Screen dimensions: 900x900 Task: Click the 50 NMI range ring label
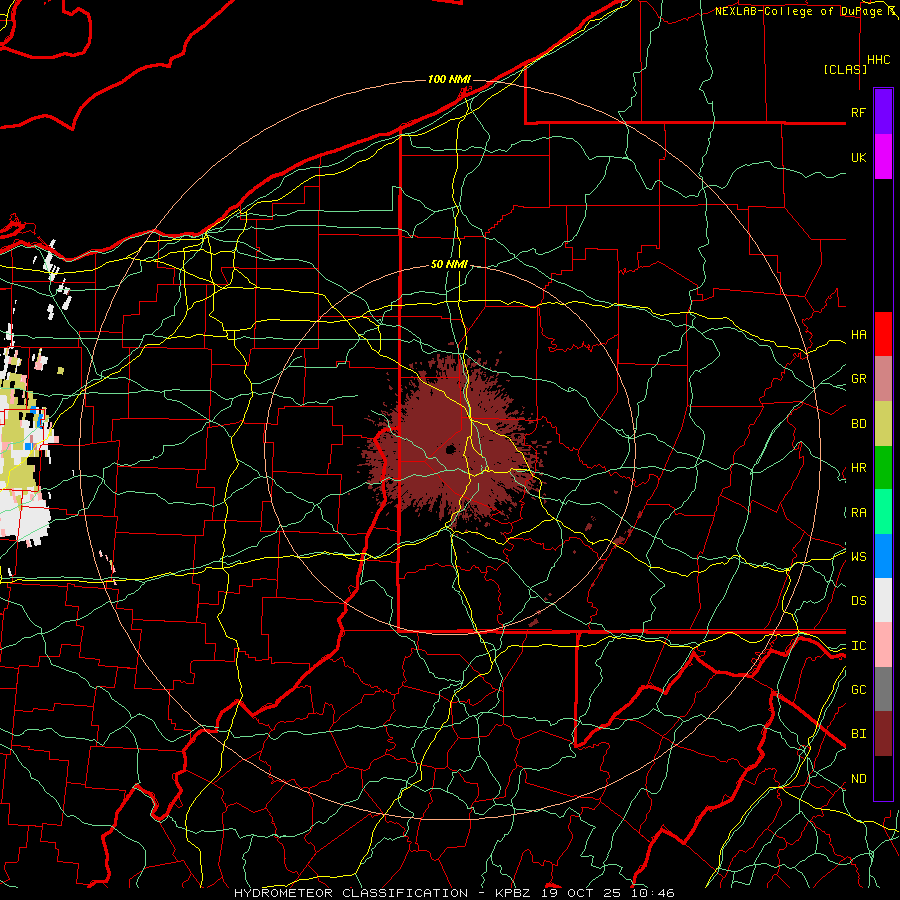449,264
